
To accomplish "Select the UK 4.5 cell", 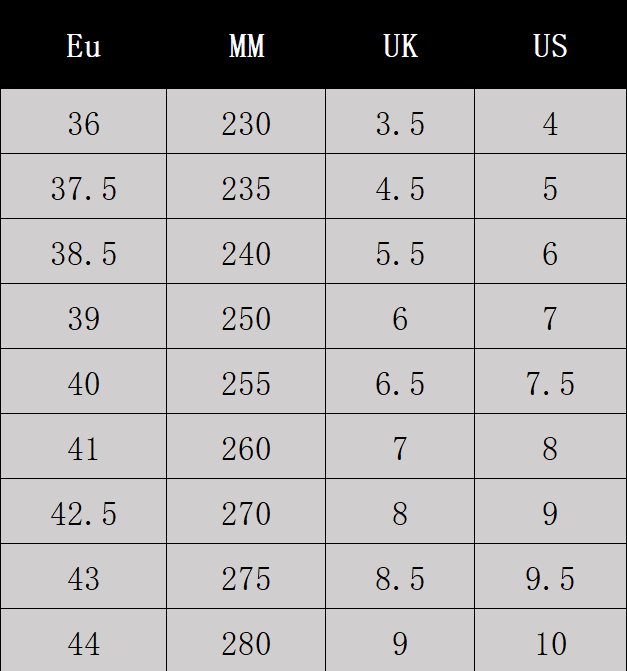I will click(400, 188).
